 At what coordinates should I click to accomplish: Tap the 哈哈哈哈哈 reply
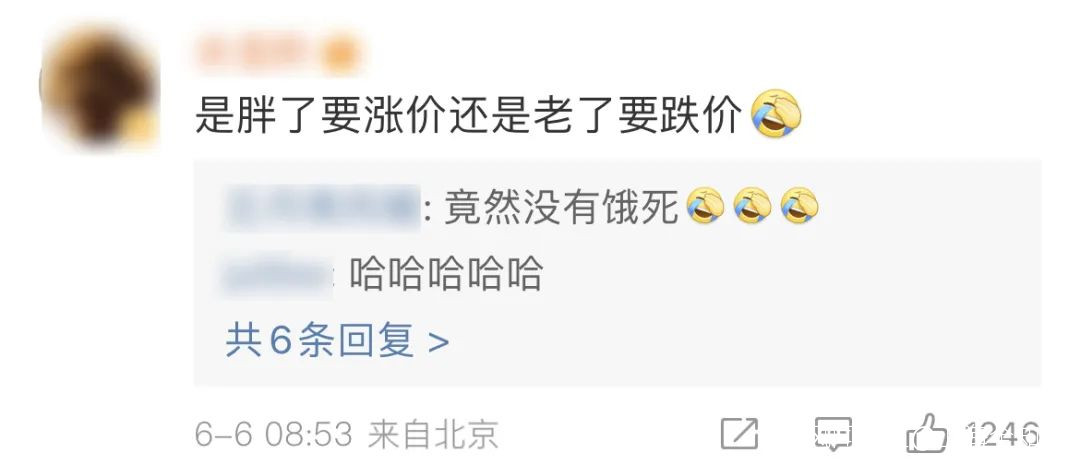pos(446,273)
